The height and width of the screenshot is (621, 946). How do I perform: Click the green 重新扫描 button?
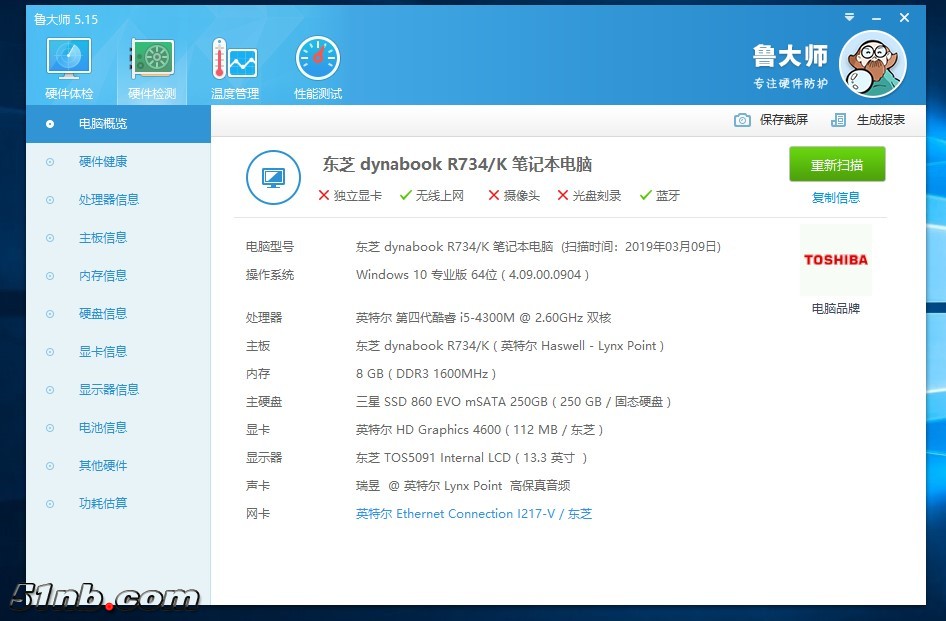[x=836, y=165]
